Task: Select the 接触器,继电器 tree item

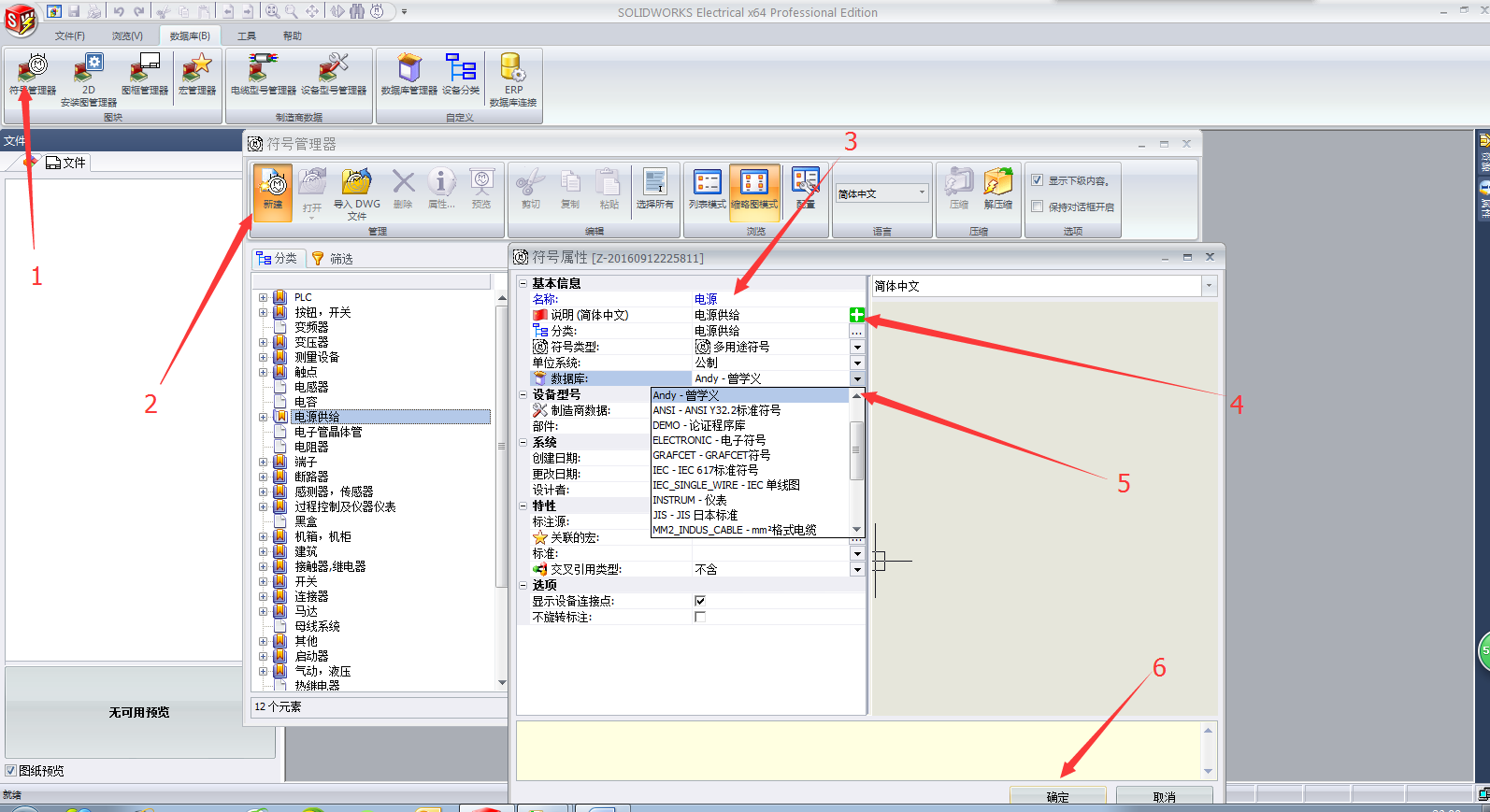Action: [x=330, y=566]
